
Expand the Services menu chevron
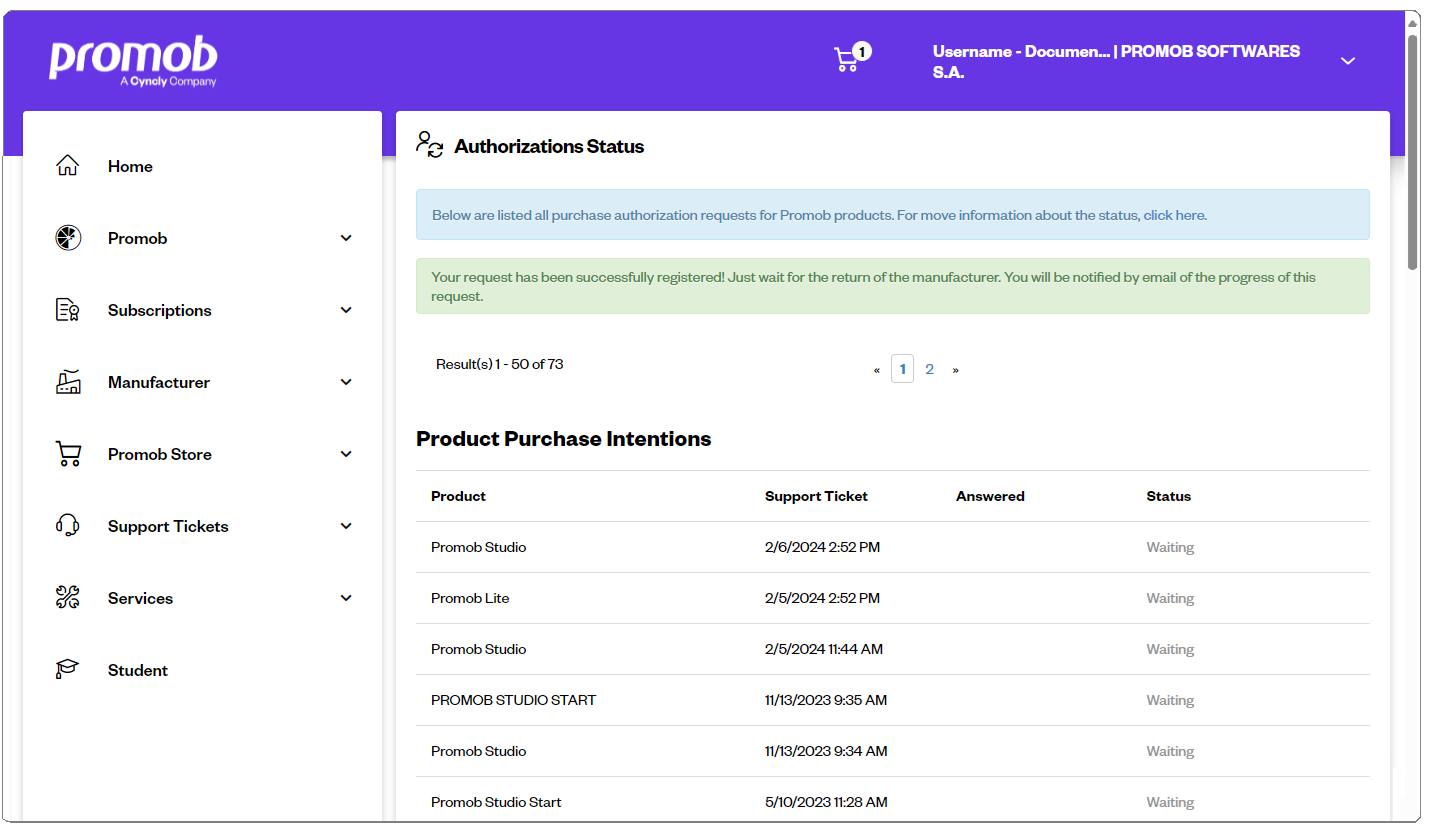click(346, 598)
